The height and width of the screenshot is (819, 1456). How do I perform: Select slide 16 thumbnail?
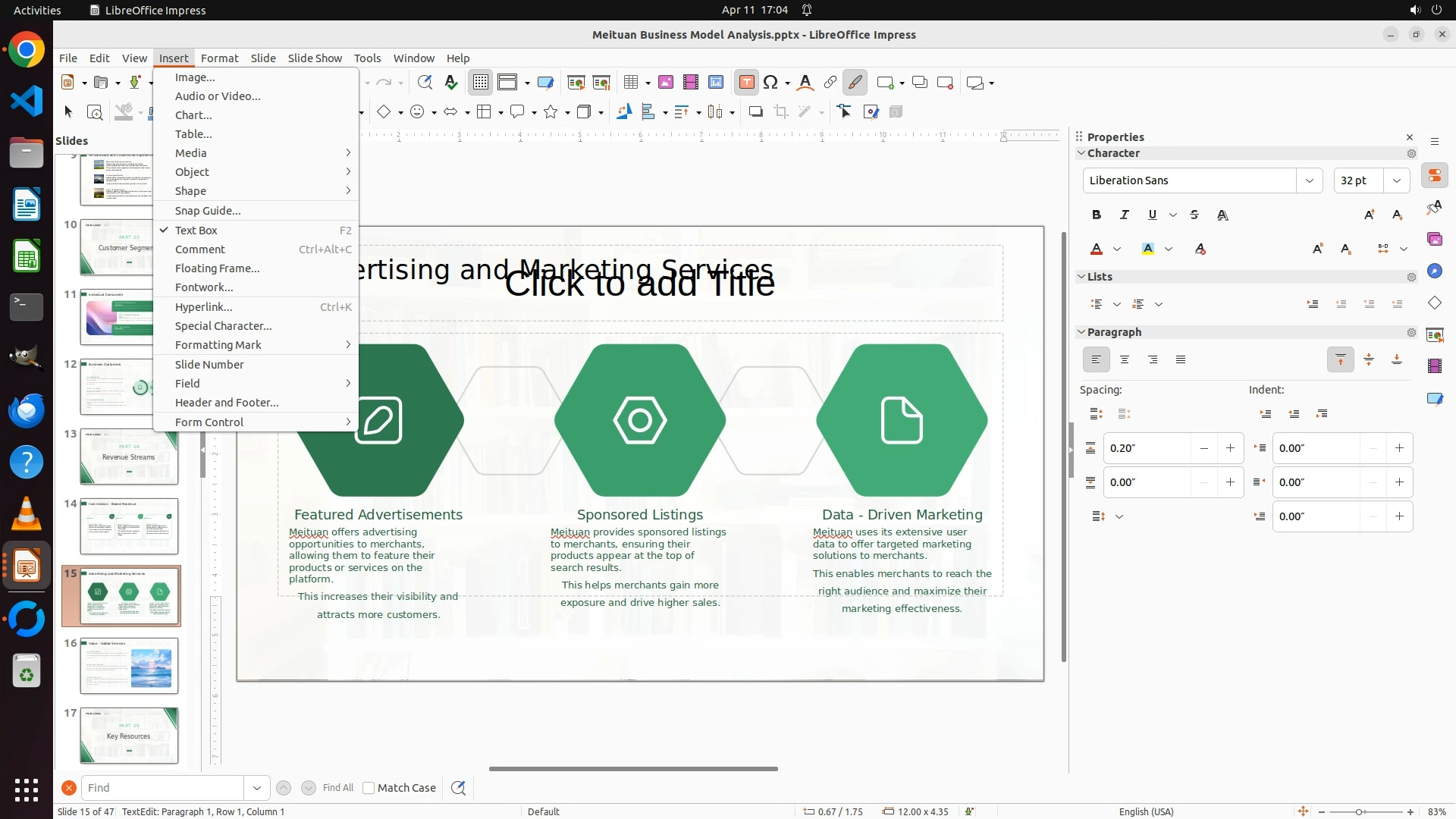pos(129,666)
